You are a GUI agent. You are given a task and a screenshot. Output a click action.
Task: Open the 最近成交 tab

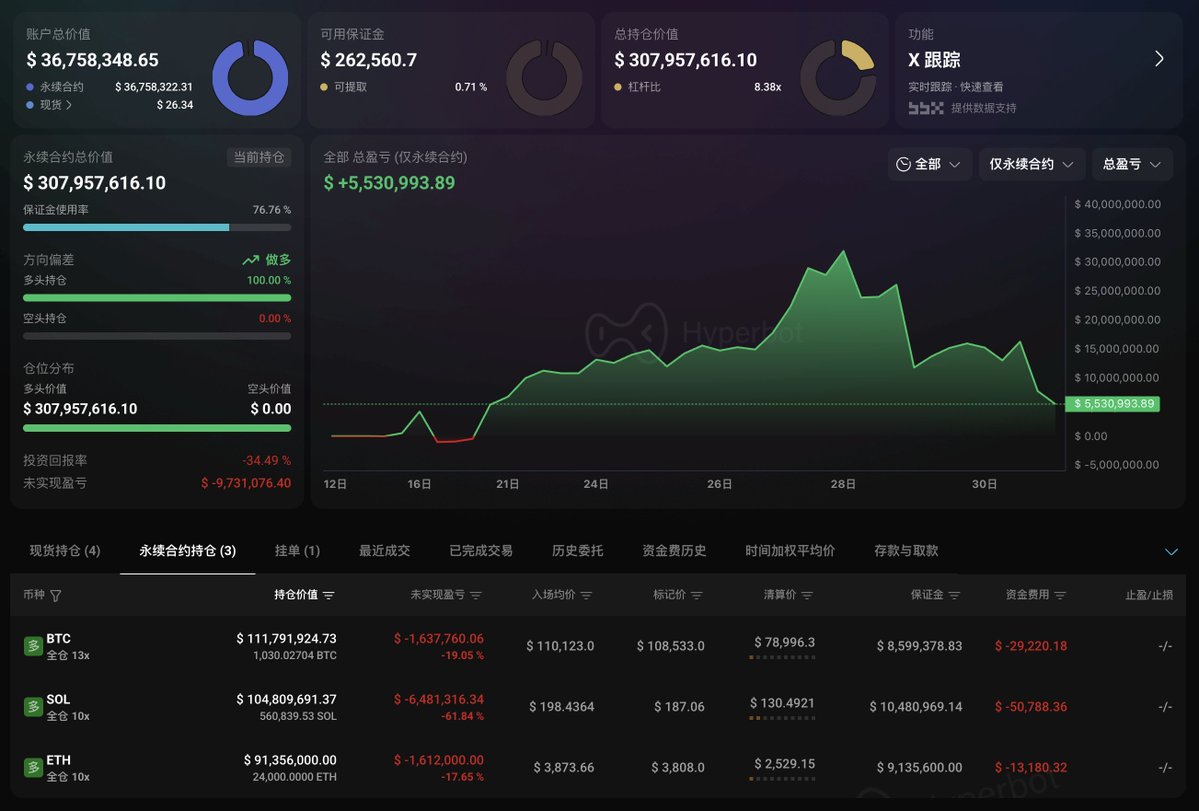click(x=385, y=550)
